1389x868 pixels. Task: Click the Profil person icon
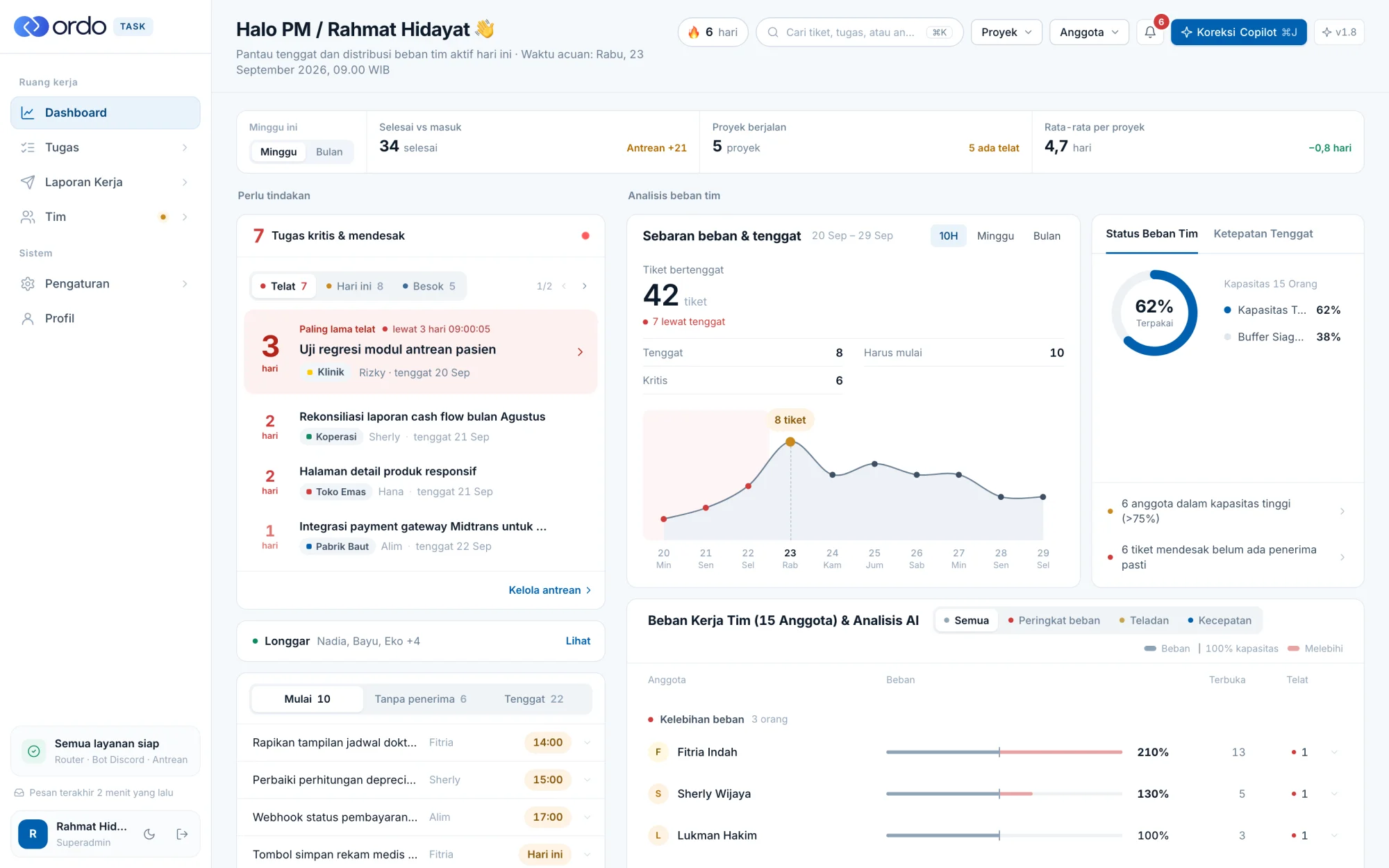coord(28,318)
